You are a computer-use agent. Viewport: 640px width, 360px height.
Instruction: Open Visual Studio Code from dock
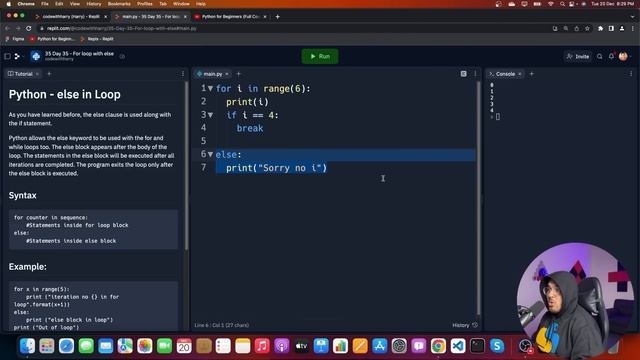point(458,346)
